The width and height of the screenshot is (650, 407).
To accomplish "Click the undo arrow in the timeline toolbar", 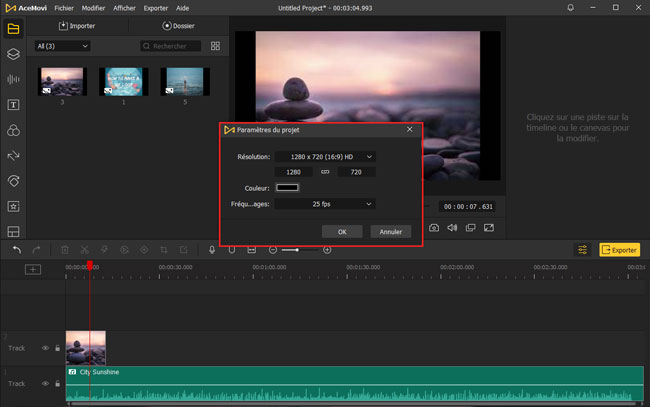I will [16, 249].
